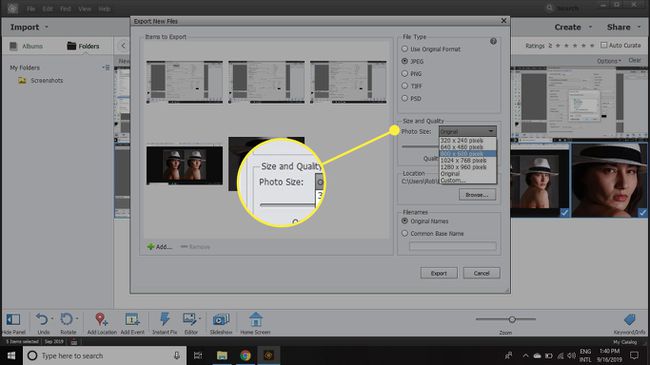Open the File menu

pos(31,9)
